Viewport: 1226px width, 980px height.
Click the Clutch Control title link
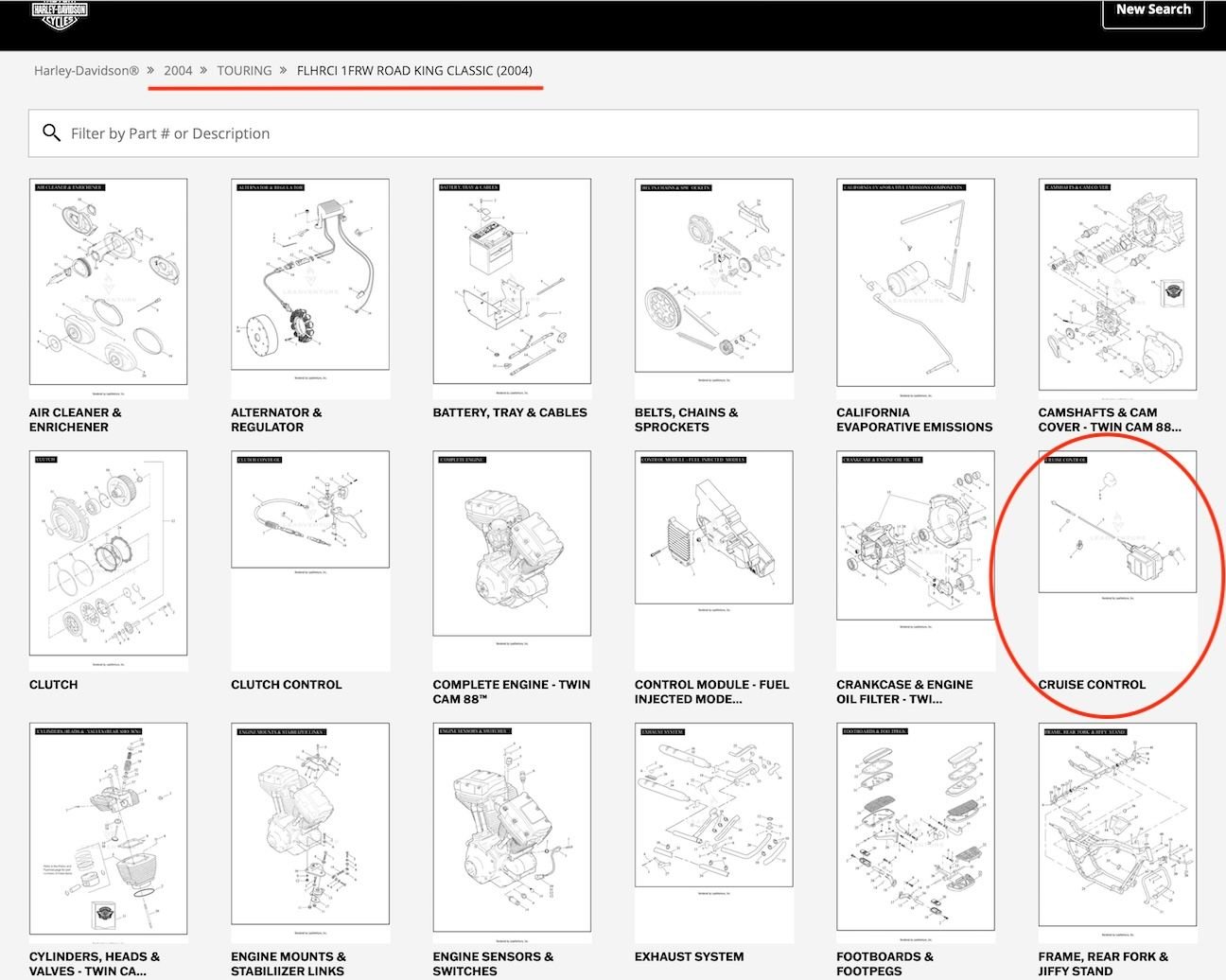coord(287,685)
